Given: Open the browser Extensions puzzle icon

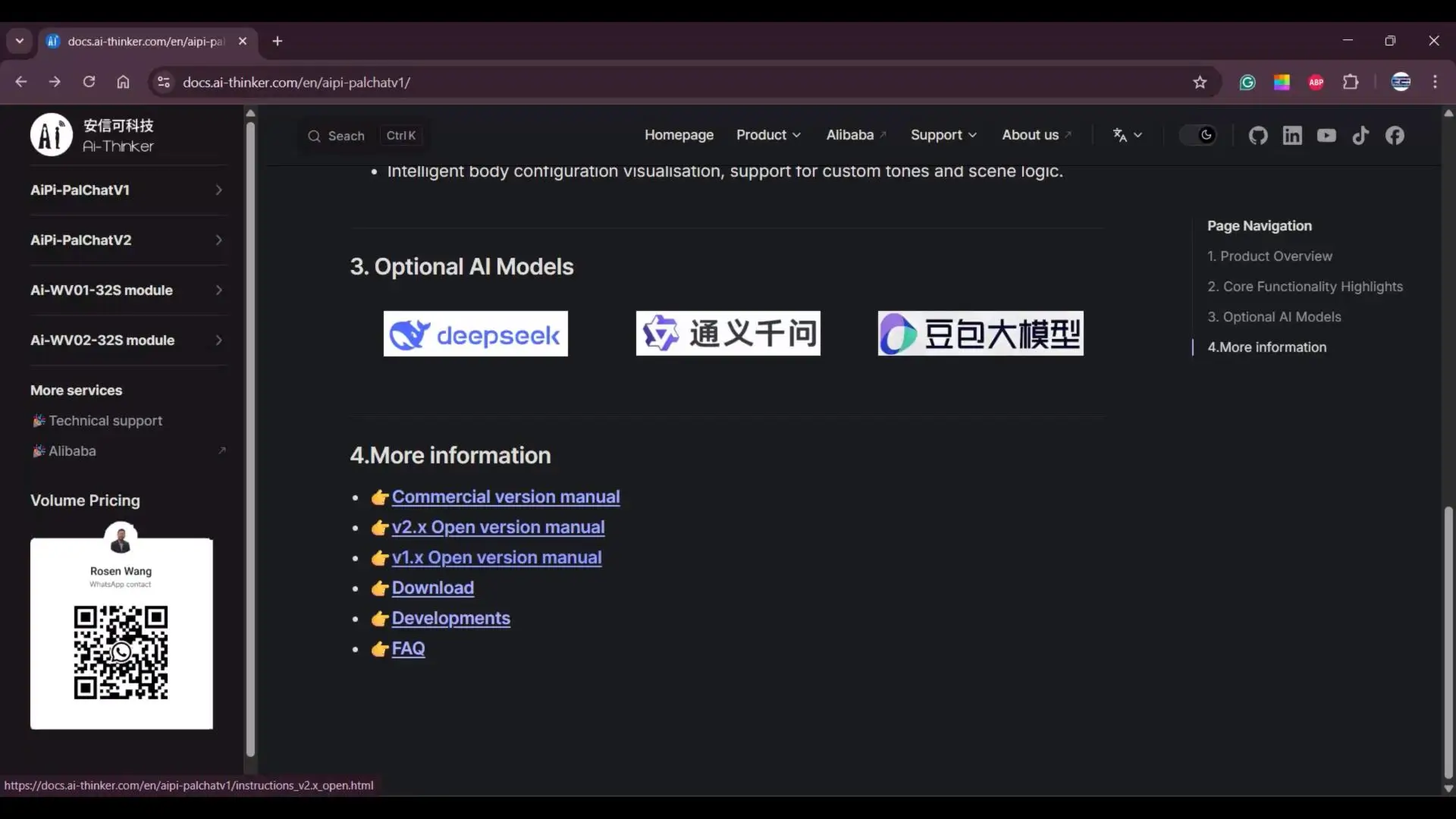Looking at the screenshot, I should (x=1351, y=83).
